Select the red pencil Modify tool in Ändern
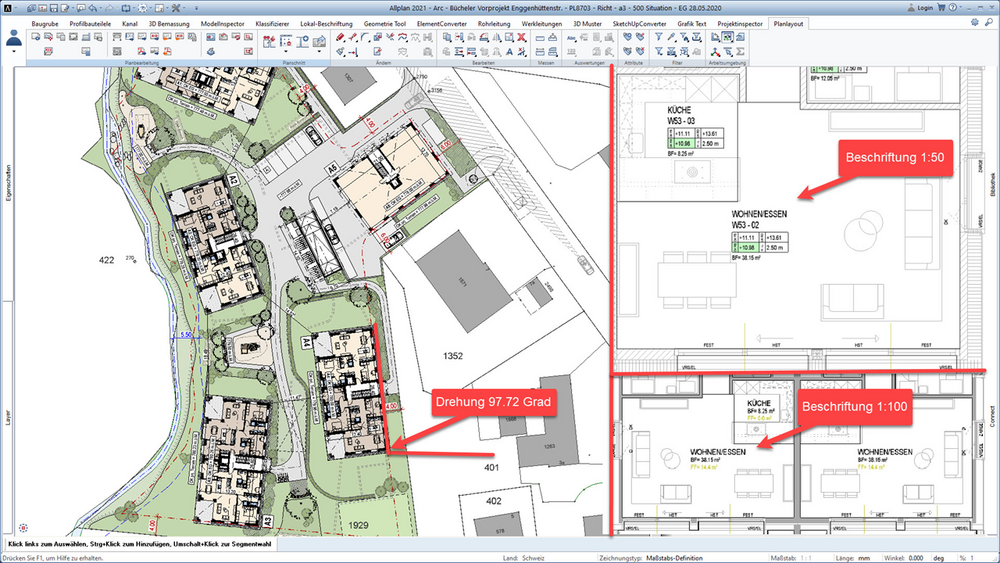Image resolution: width=1000 pixels, height=563 pixels. coord(340,37)
